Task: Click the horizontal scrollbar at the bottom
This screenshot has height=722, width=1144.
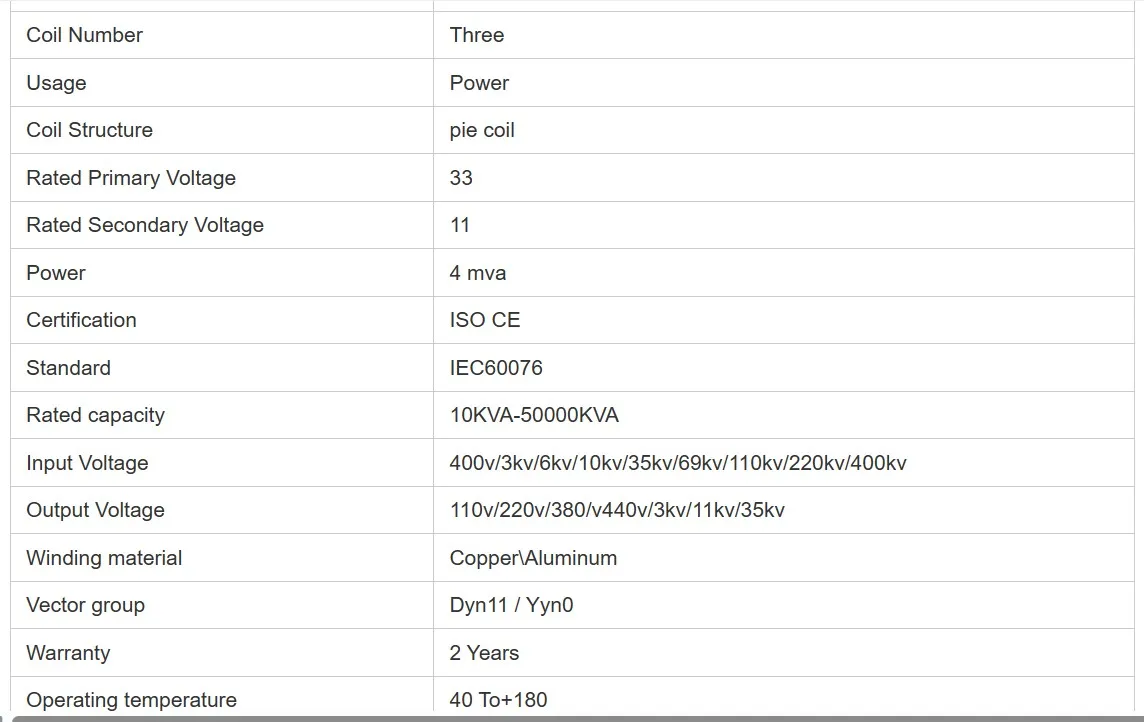Action: pos(572,717)
